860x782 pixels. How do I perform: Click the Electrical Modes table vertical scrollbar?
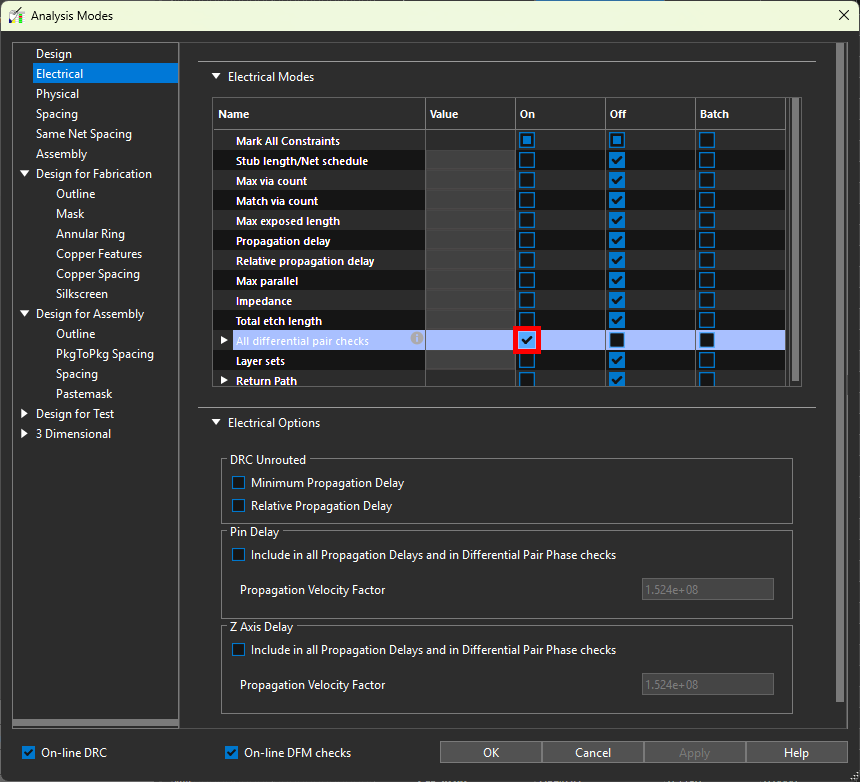[x=795, y=238]
